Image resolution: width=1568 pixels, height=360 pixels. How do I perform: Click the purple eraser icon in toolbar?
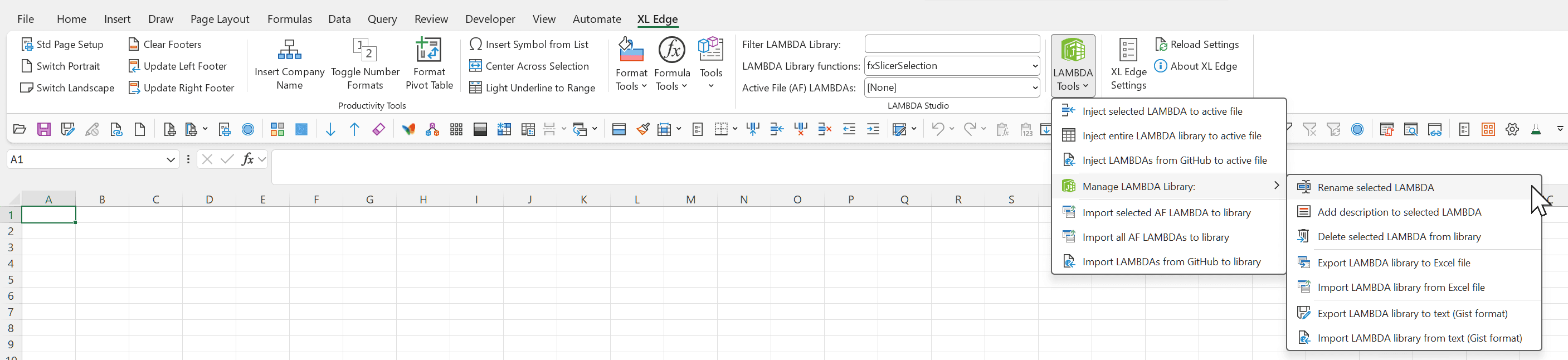coord(378,129)
